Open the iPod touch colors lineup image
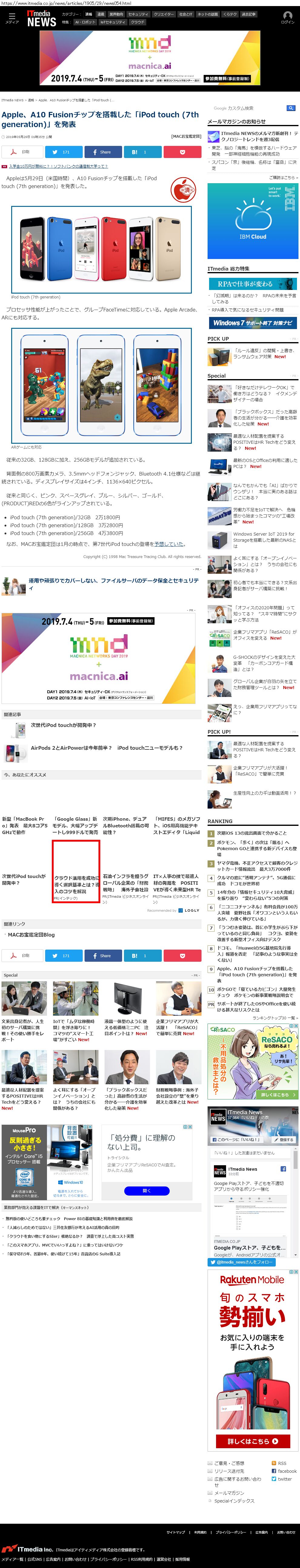 (102, 250)
